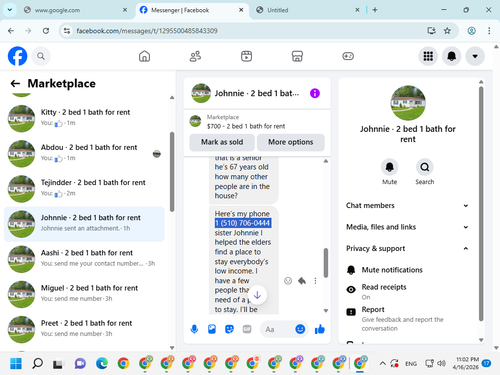
Task: Open account dropdown arrow at top right
Action: pos(475,56)
